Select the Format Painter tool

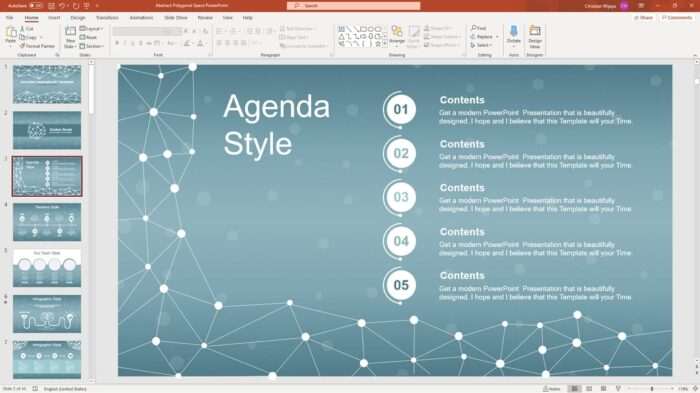pyautogui.click(x=37, y=46)
